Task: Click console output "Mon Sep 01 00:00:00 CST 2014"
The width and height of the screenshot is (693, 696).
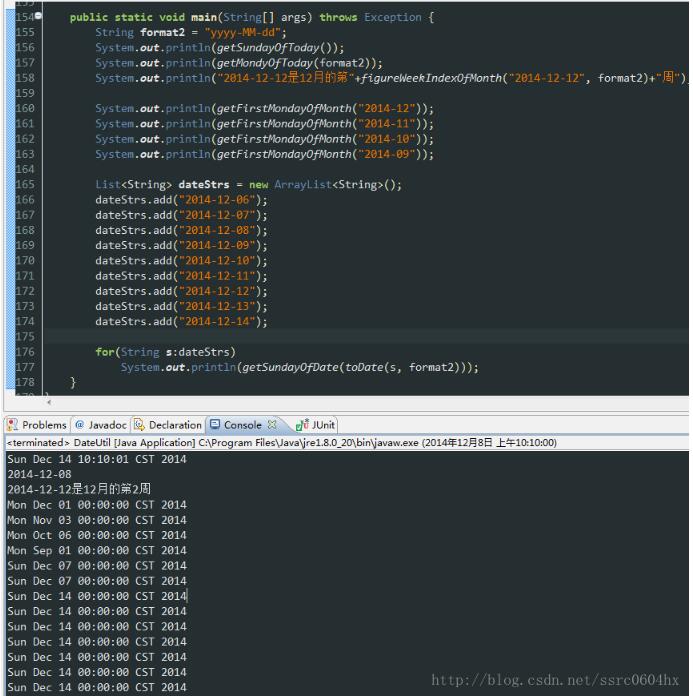Action: (x=97, y=550)
